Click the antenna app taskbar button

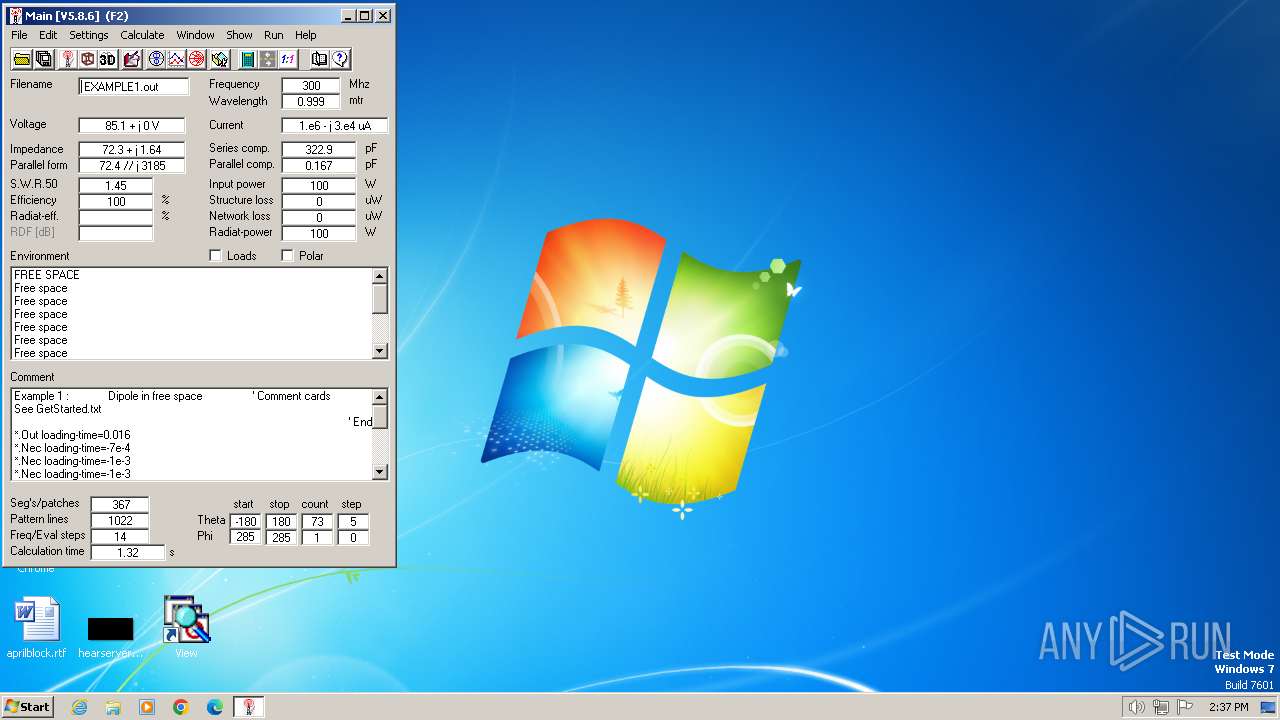[x=249, y=707]
